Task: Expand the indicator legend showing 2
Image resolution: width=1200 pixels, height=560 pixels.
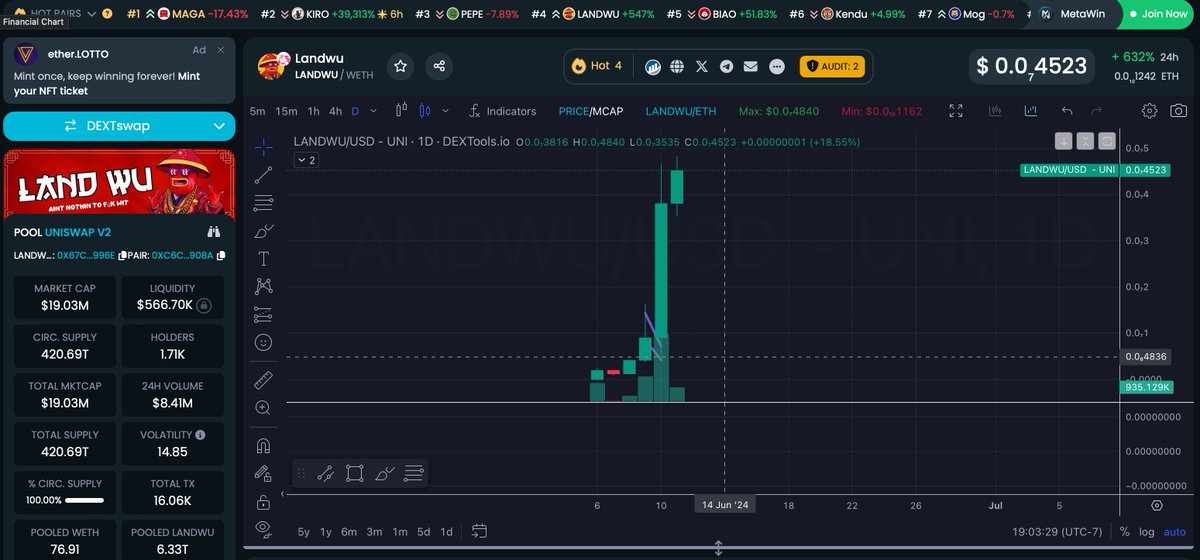Action: [x=306, y=160]
